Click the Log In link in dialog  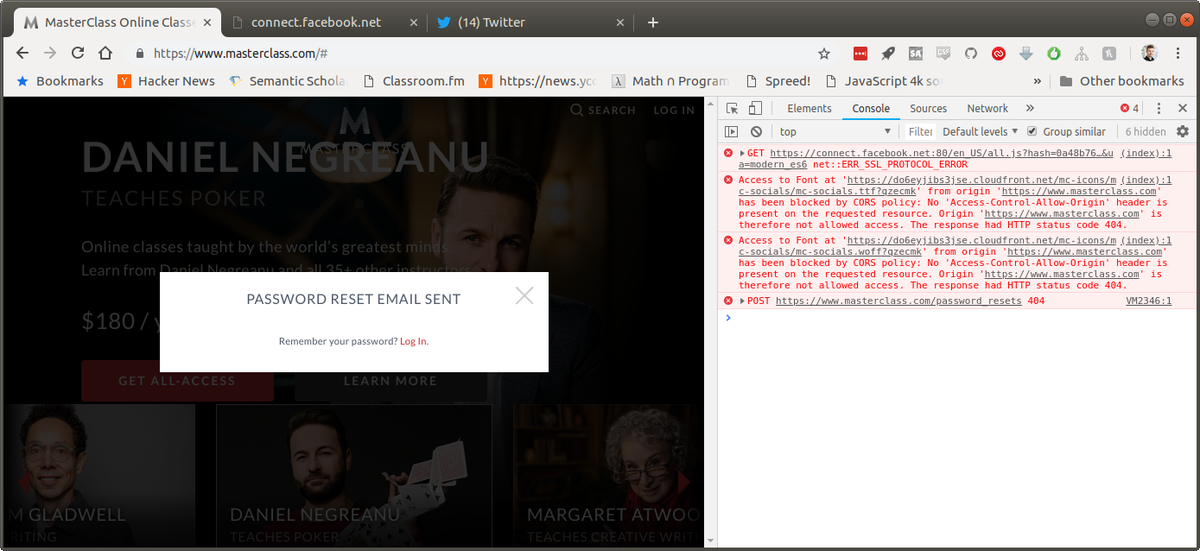tap(413, 341)
